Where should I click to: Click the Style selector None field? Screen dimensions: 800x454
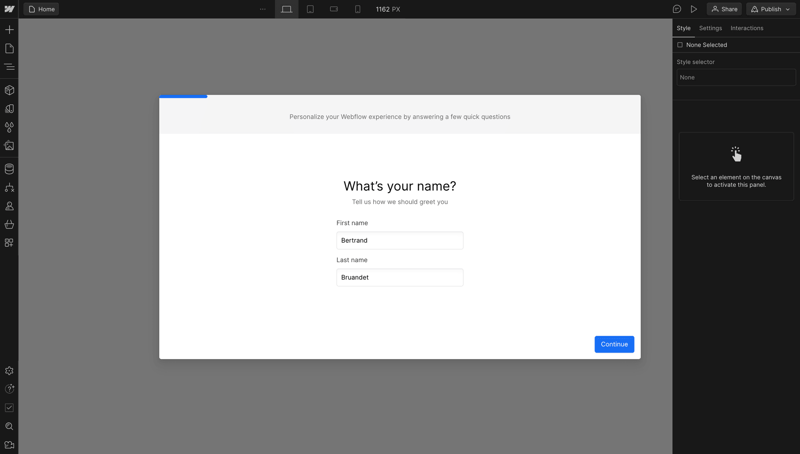coord(736,78)
